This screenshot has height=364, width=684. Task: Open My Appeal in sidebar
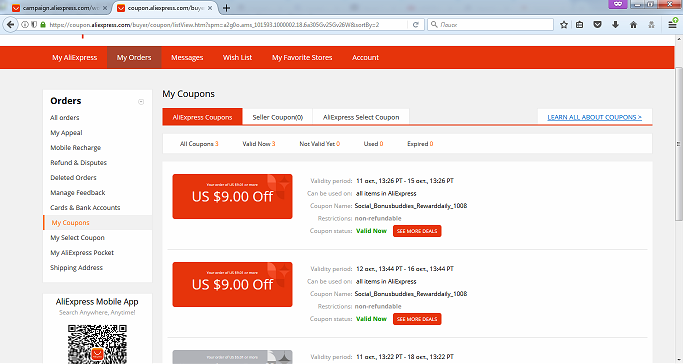[66, 133]
